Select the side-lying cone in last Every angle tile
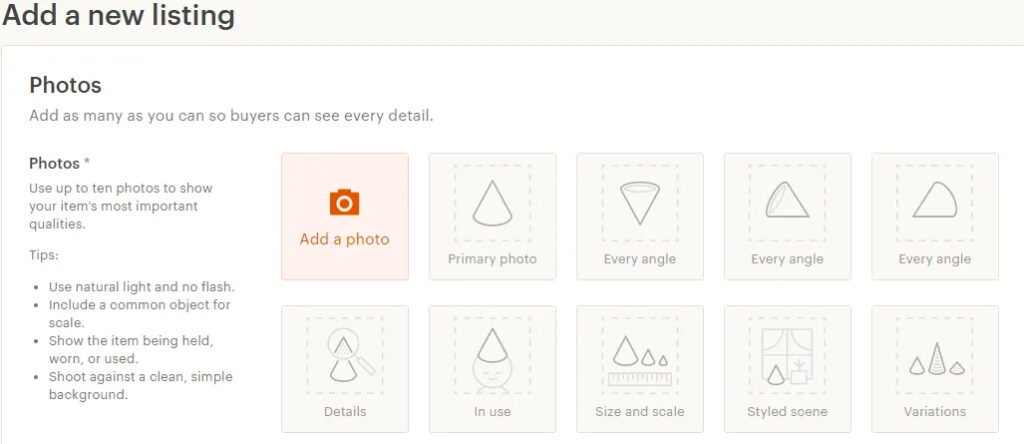Image resolution: width=1024 pixels, height=444 pixels. click(935, 200)
